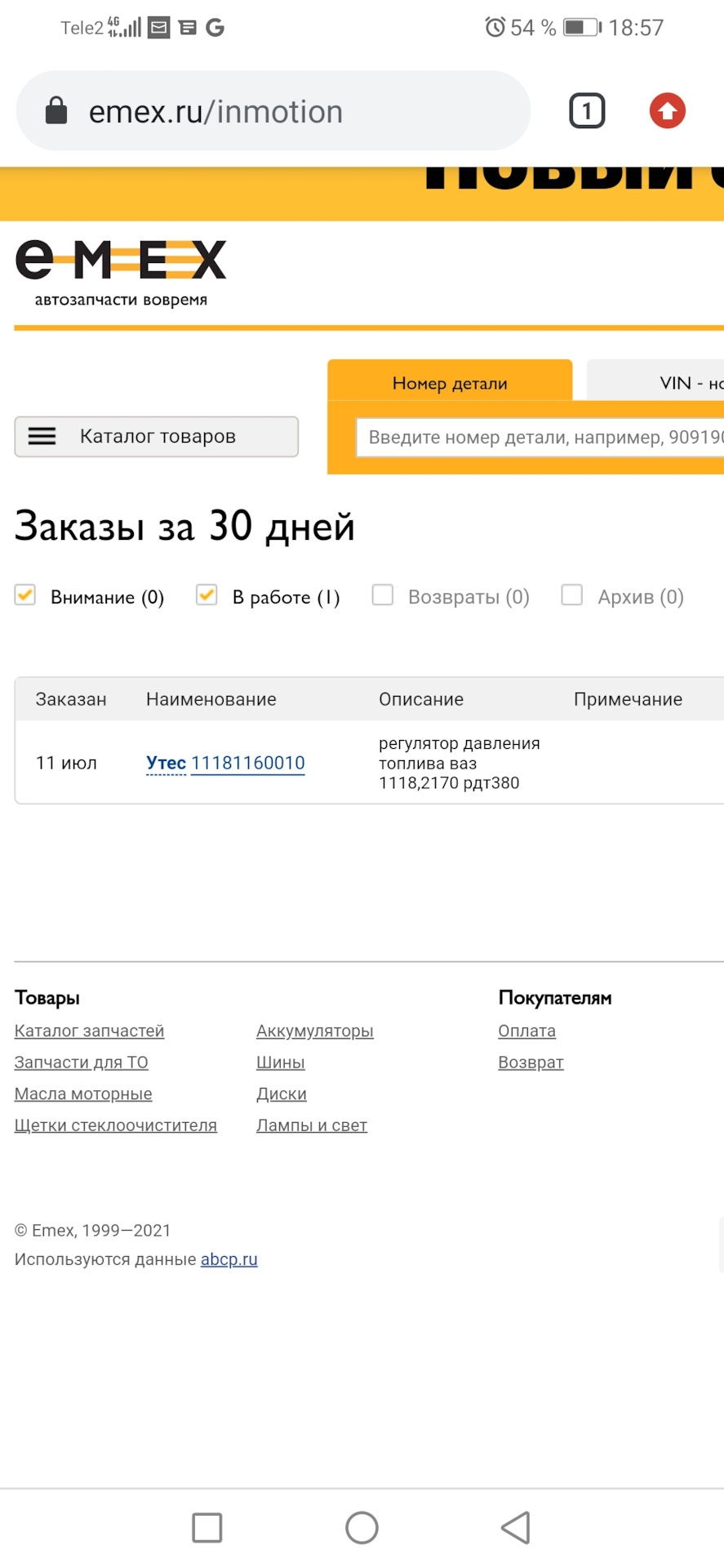724x1568 pixels.
Task: Open recent apps with square button
Action: pos(207,1527)
